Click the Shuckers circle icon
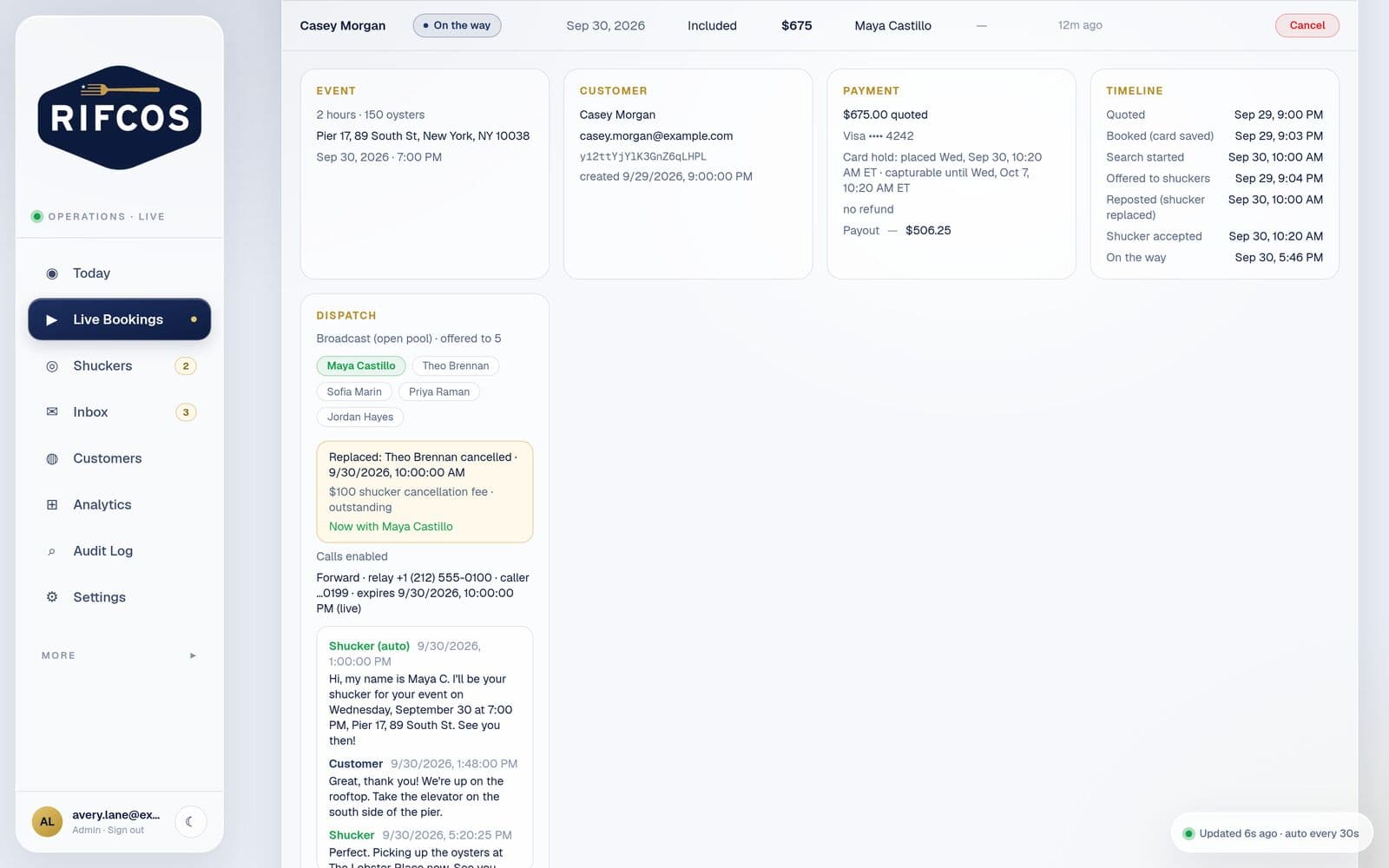The height and width of the screenshot is (868, 1389). point(52,366)
